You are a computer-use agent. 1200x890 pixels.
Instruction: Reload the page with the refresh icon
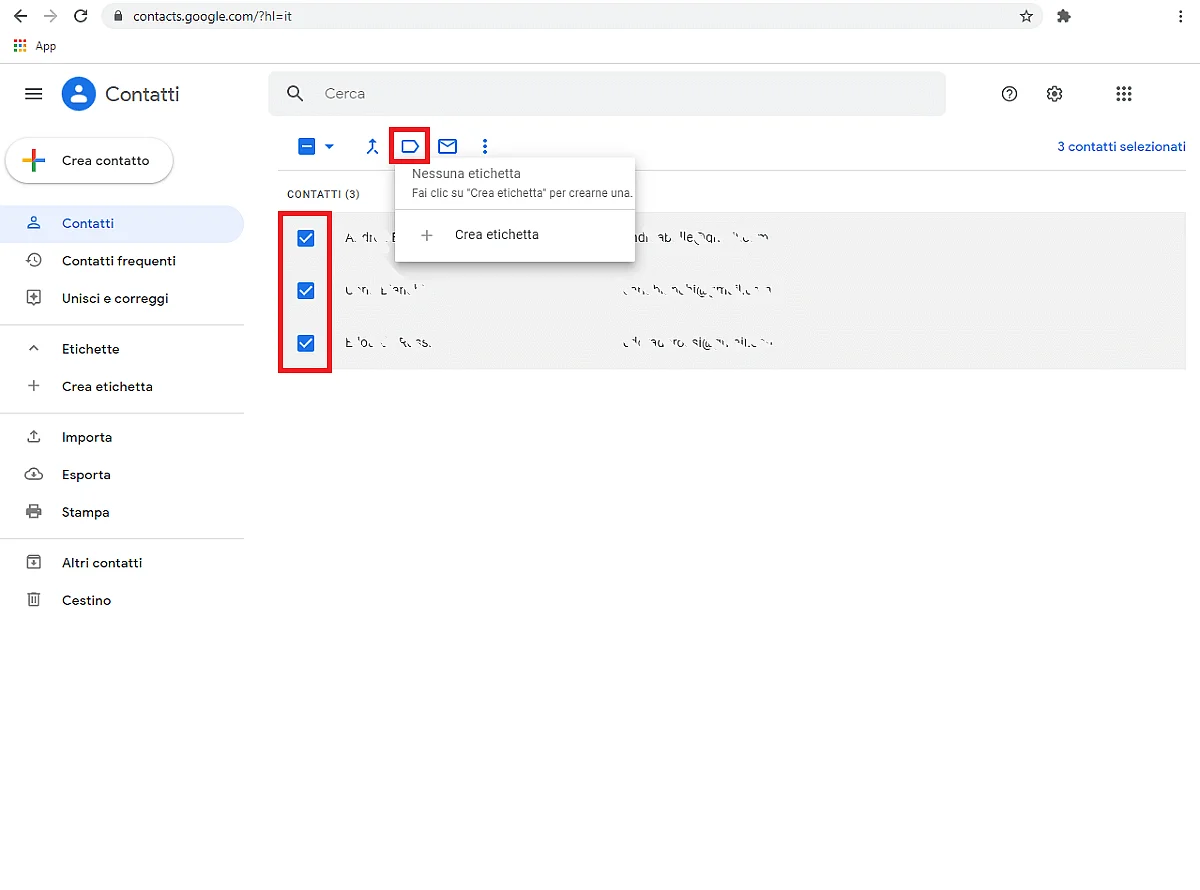point(81,16)
